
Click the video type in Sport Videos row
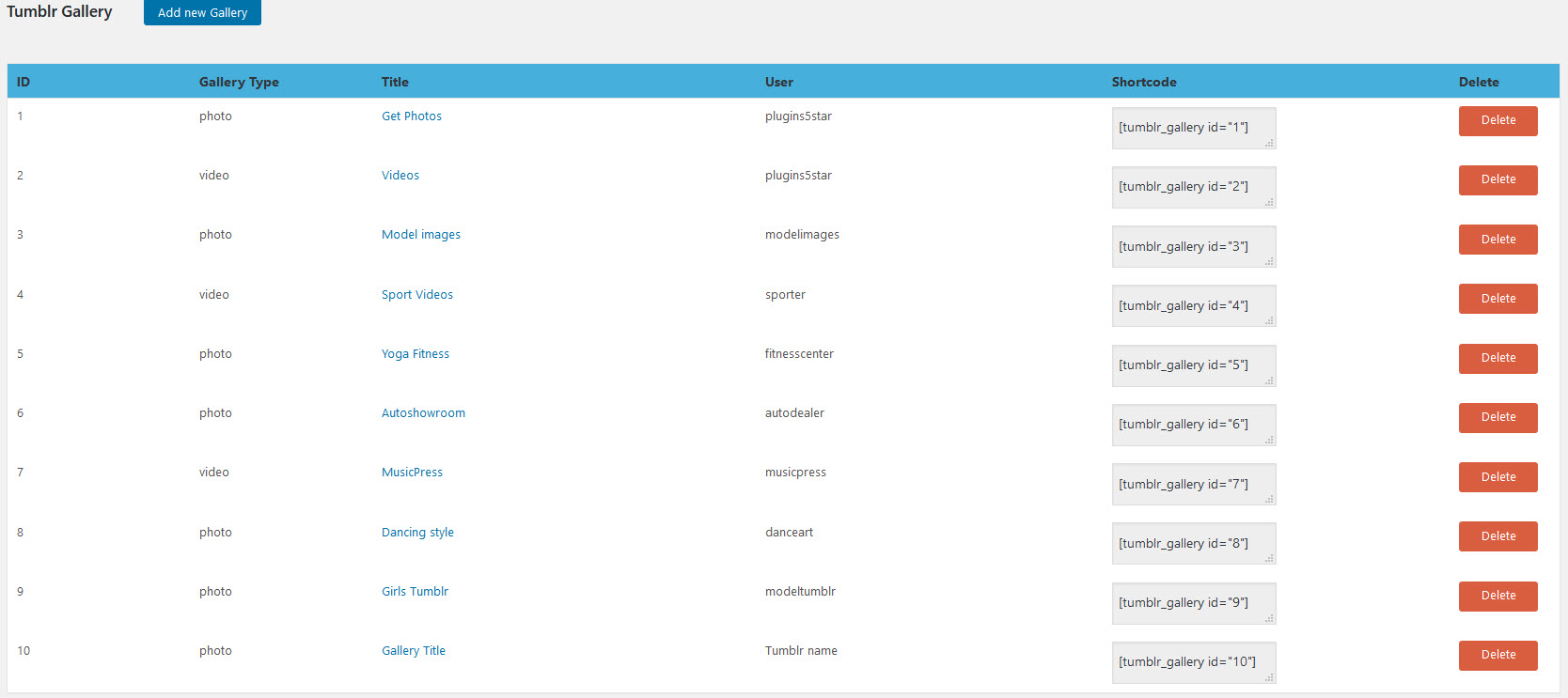coord(214,295)
